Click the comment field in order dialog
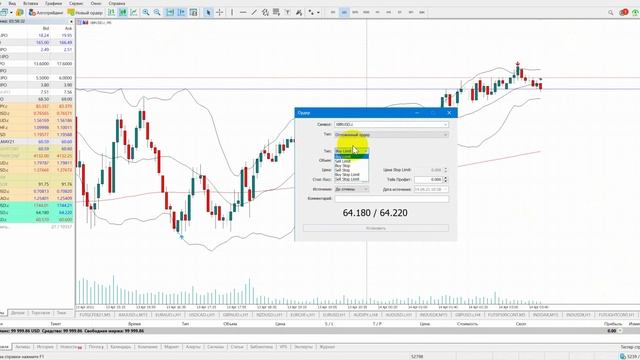 click(x=391, y=198)
